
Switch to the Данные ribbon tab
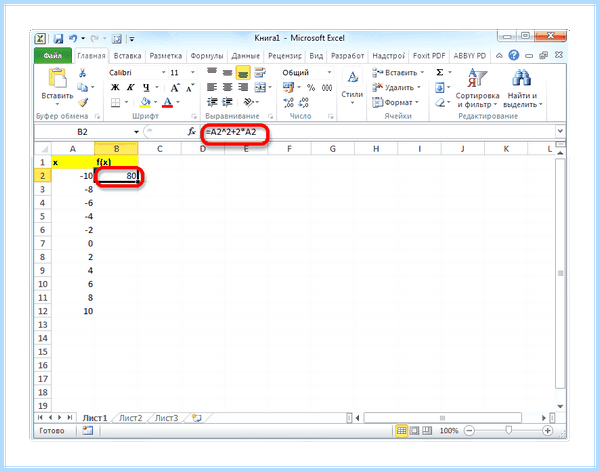[246, 56]
